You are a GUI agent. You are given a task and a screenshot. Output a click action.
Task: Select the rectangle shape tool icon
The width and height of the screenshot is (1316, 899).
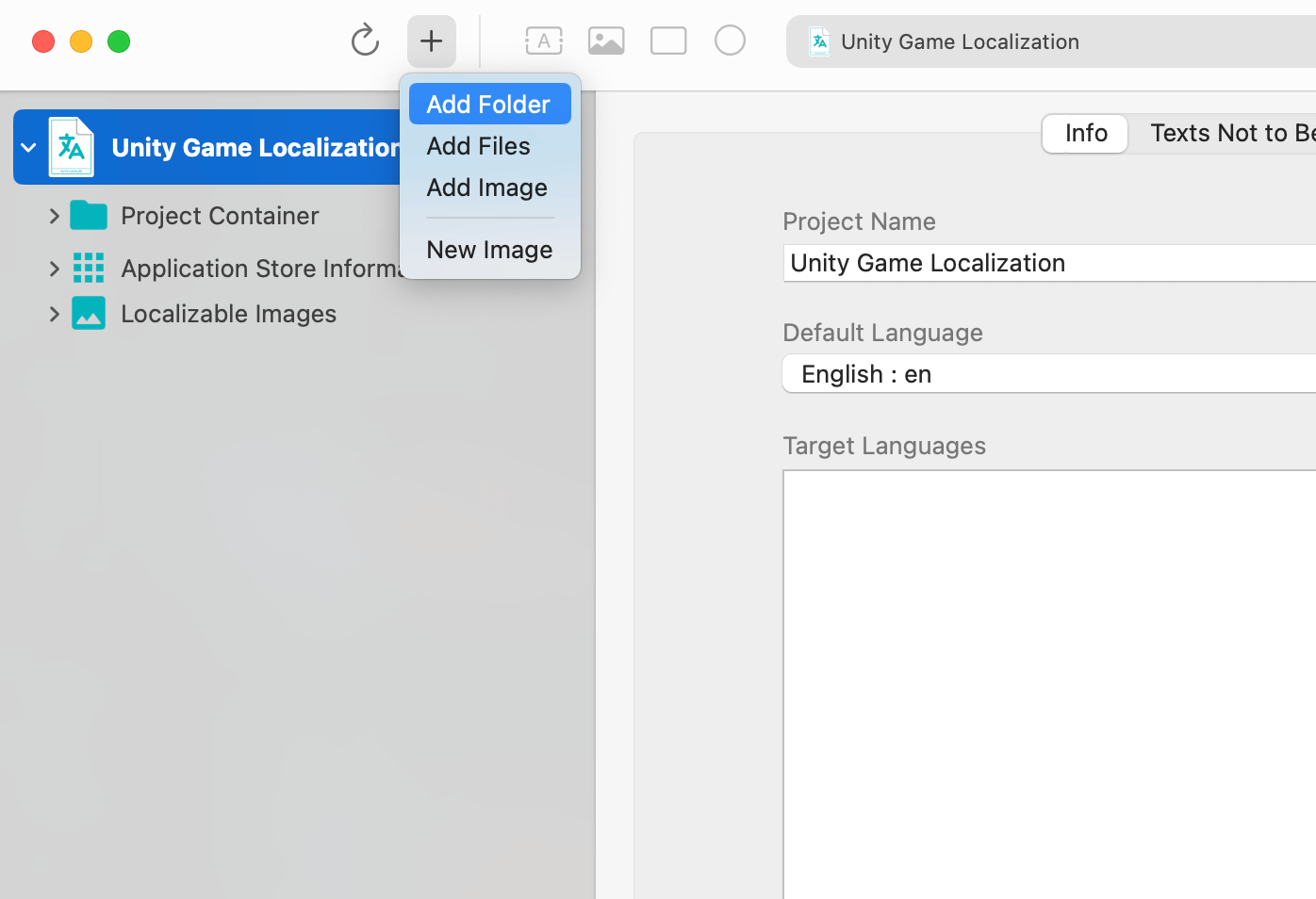point(668,41)
